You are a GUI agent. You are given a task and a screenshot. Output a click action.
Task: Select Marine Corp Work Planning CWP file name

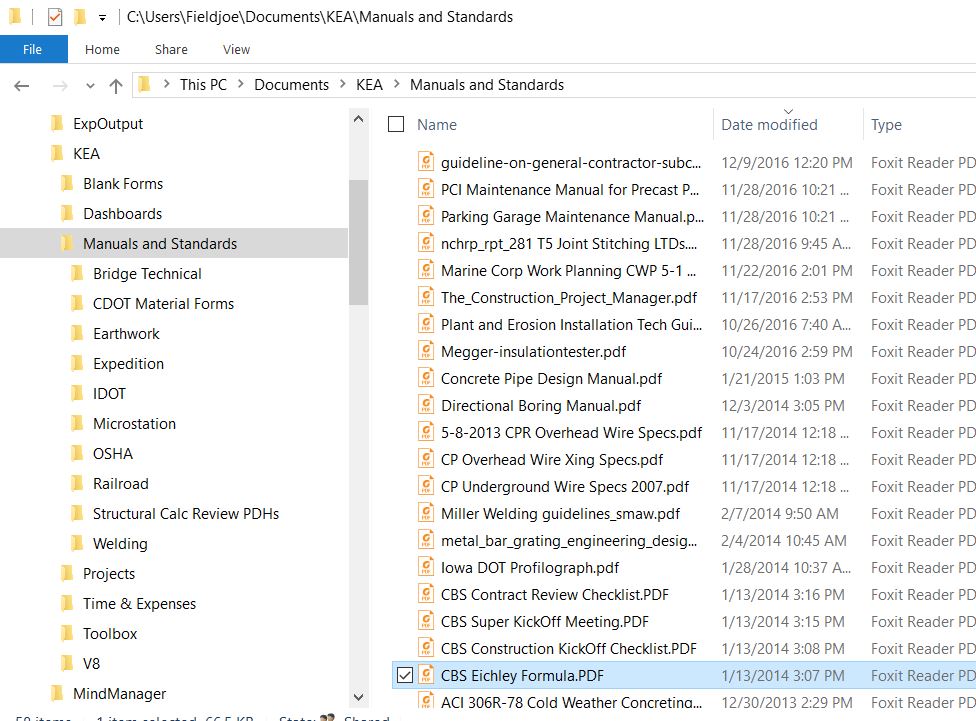click(x=568, y=271)
